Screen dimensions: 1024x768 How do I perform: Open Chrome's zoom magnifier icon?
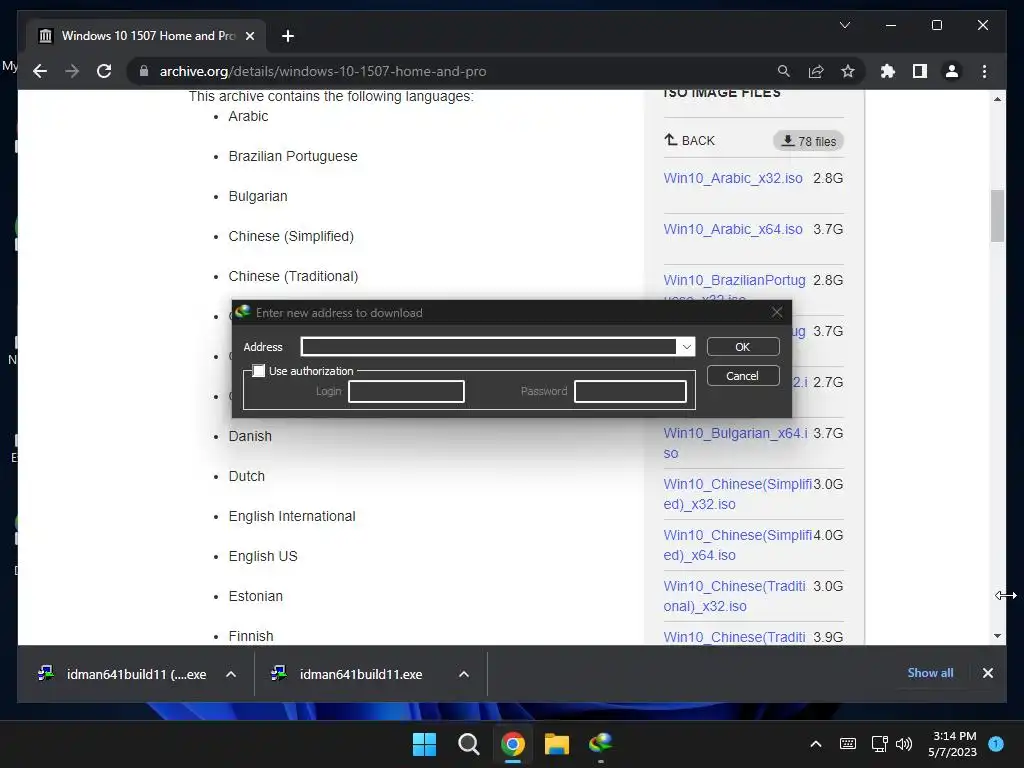[784, 71]
